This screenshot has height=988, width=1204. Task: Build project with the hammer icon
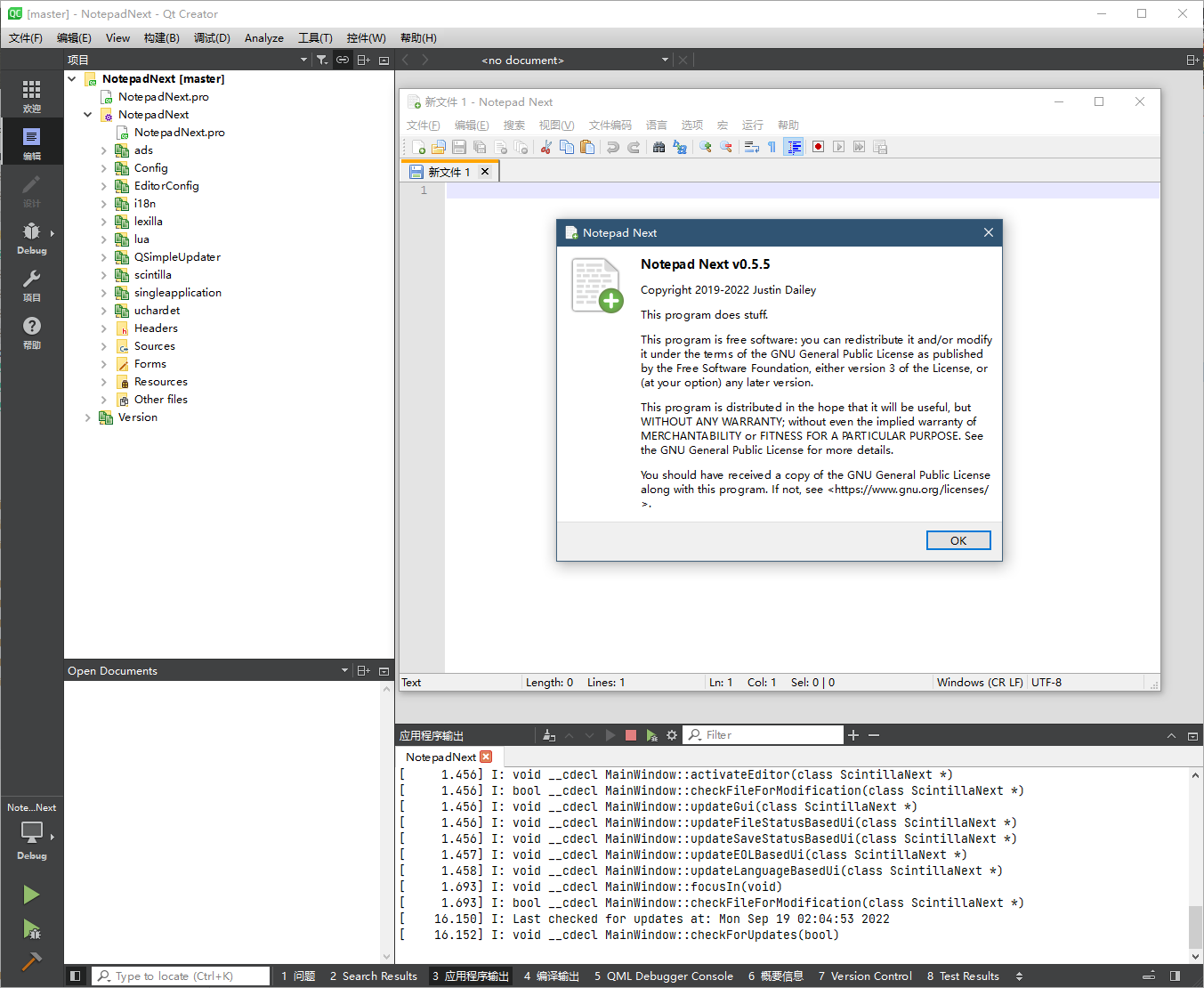click(x=31, y=961)
